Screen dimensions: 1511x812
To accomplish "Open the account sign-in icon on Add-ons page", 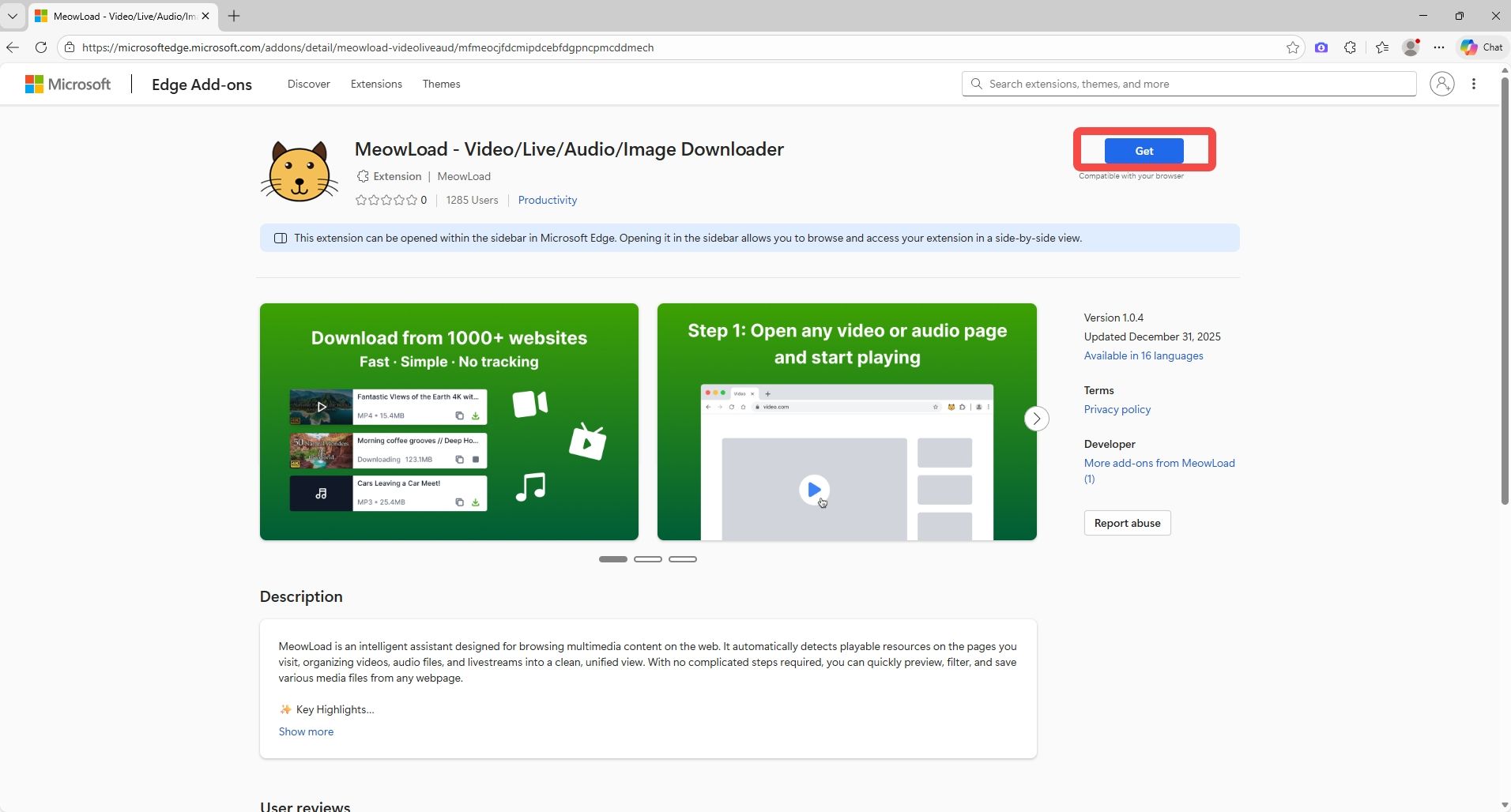I will pyautogui.click(x=1441, y=84).
